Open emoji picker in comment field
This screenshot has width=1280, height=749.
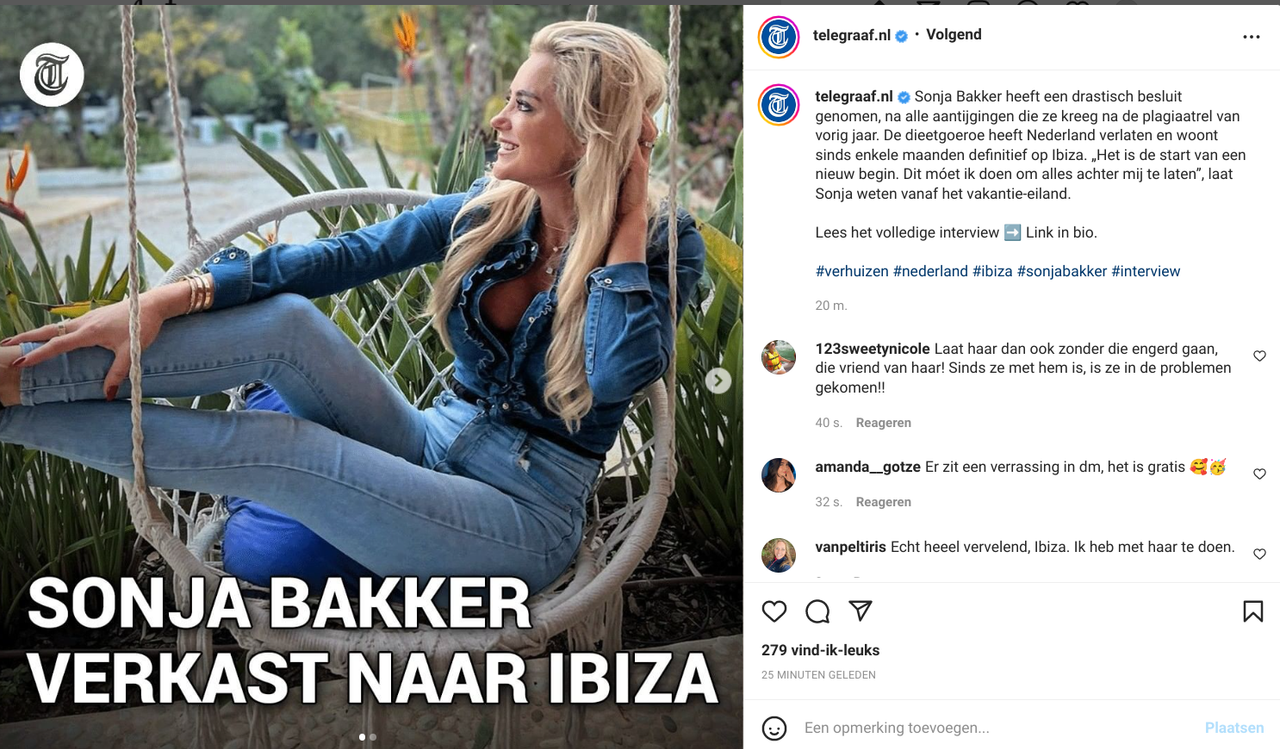774,728
